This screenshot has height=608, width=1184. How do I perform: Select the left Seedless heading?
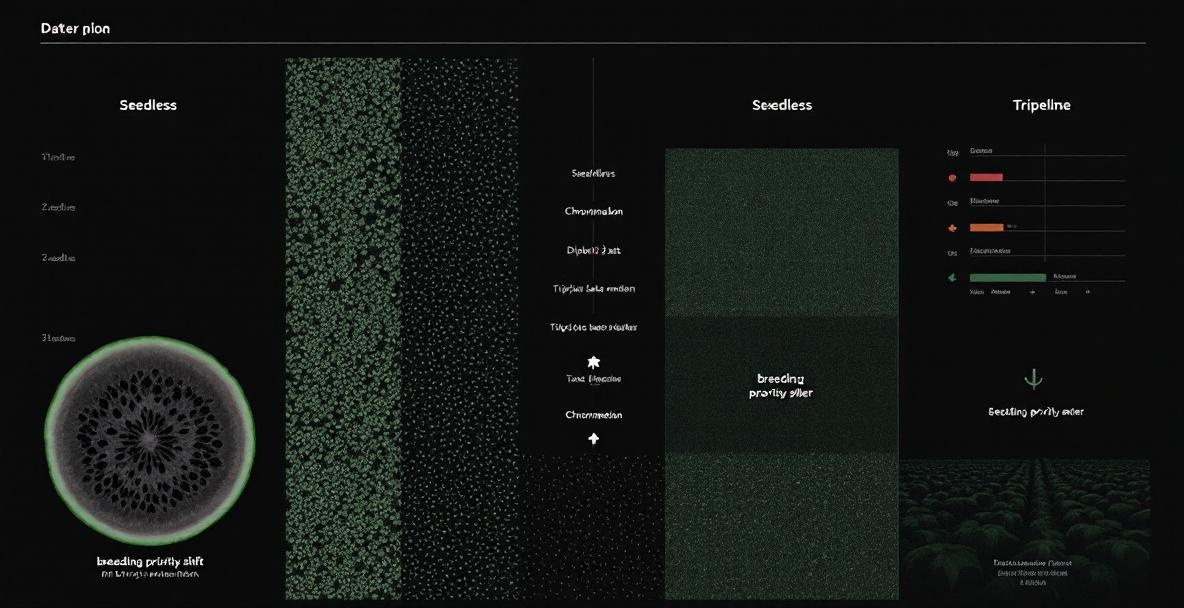click(x=148, y=105)
